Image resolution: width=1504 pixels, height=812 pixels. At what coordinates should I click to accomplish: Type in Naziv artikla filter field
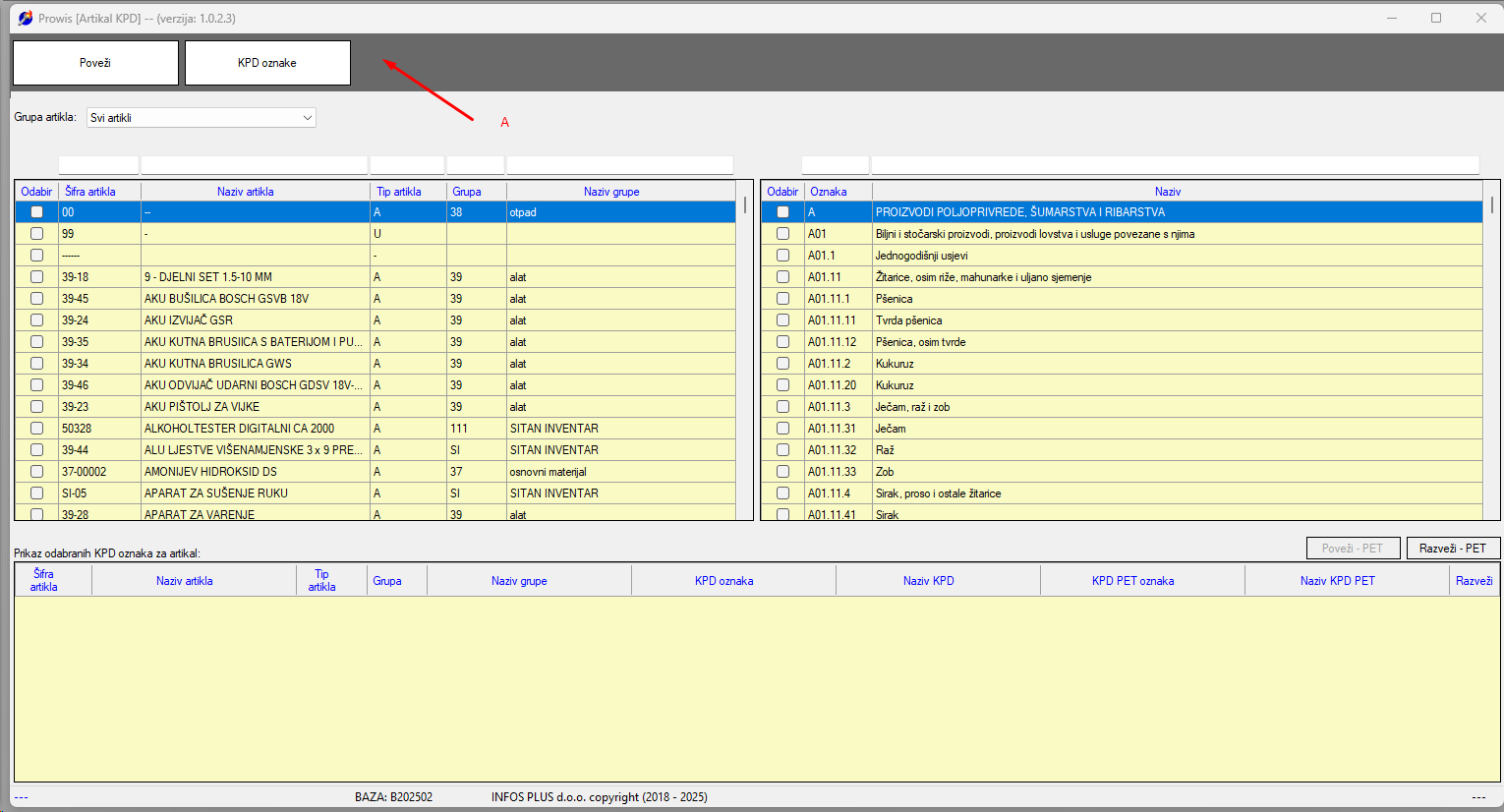[254, 165]
